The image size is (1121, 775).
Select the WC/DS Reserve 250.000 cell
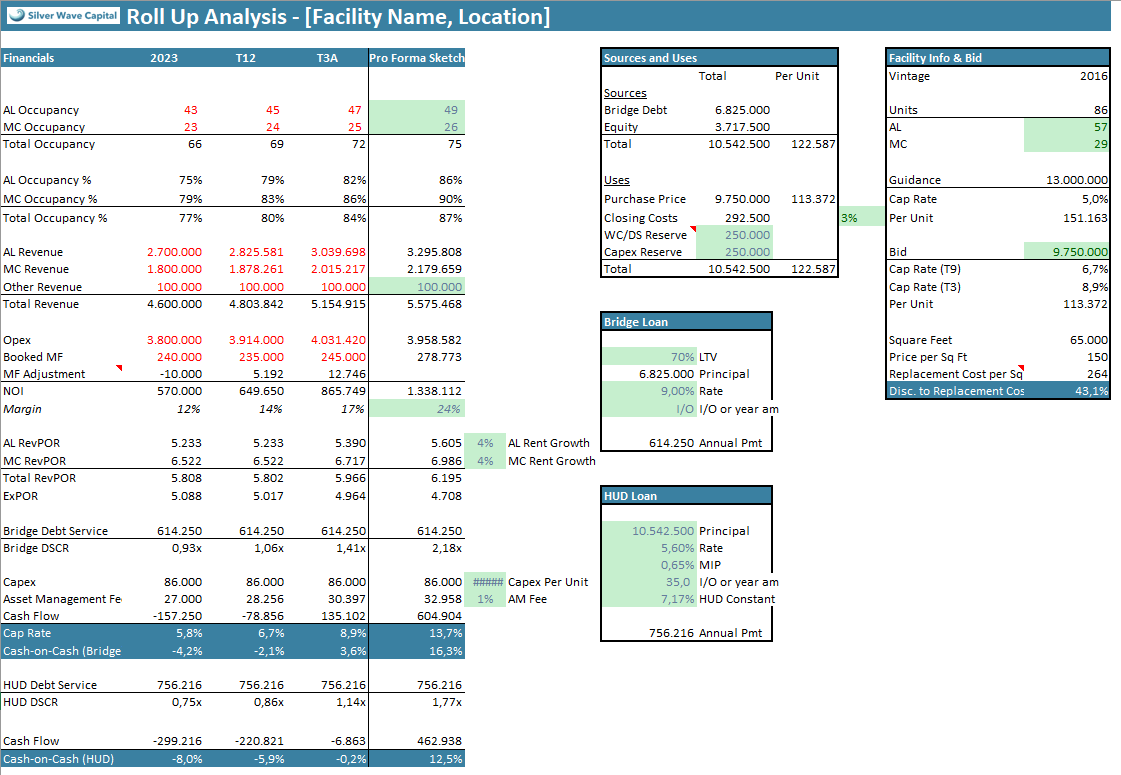coord(735,235)
